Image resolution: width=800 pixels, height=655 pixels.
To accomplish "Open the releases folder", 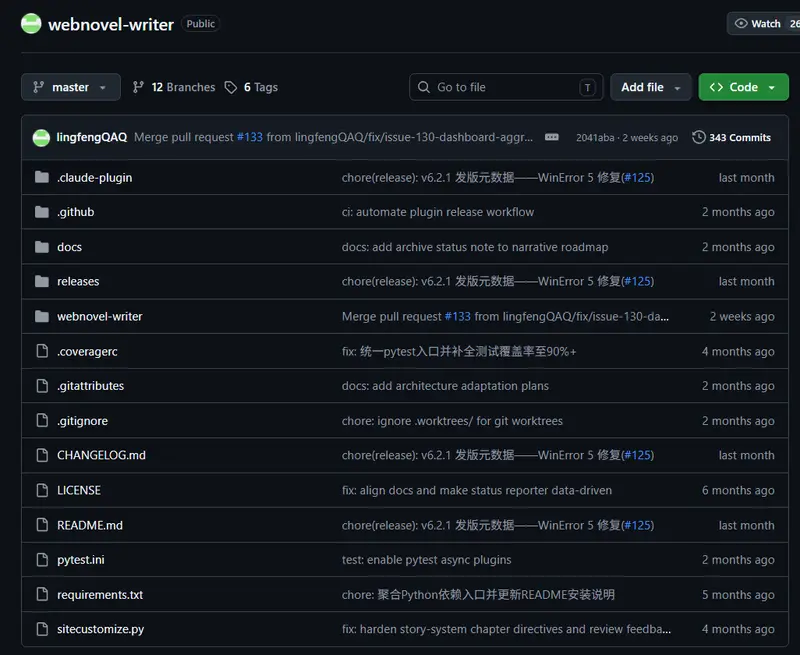I will (x=78, y=281).
